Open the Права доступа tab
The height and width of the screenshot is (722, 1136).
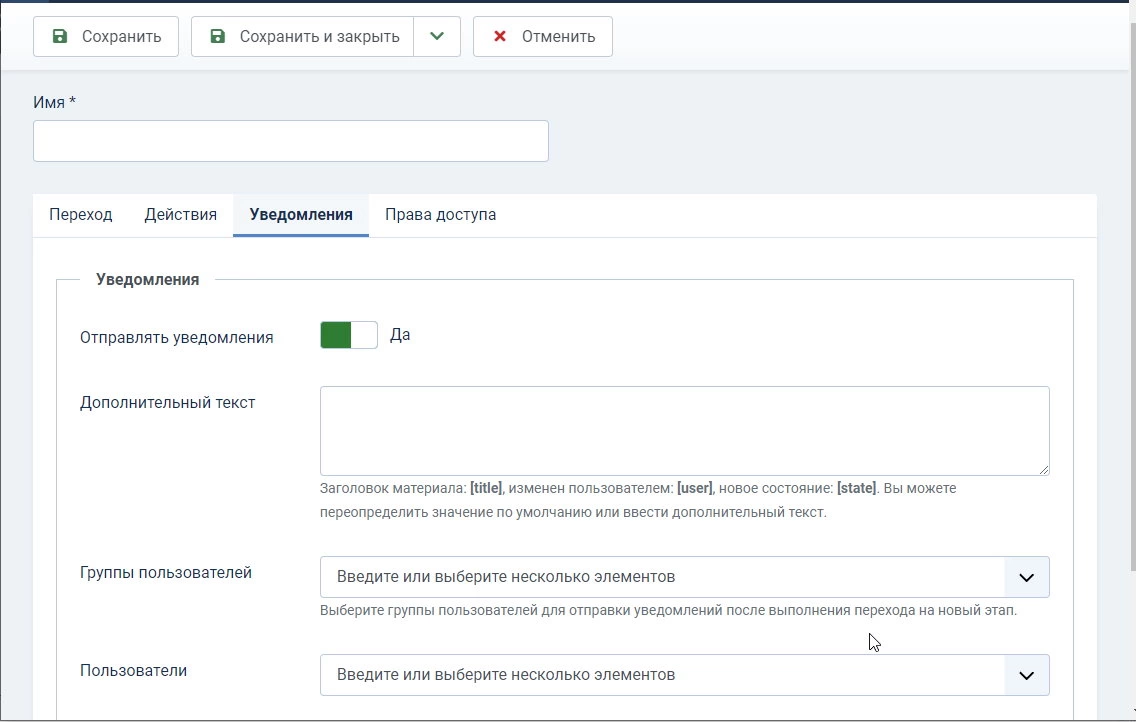(x=440, y=214)
